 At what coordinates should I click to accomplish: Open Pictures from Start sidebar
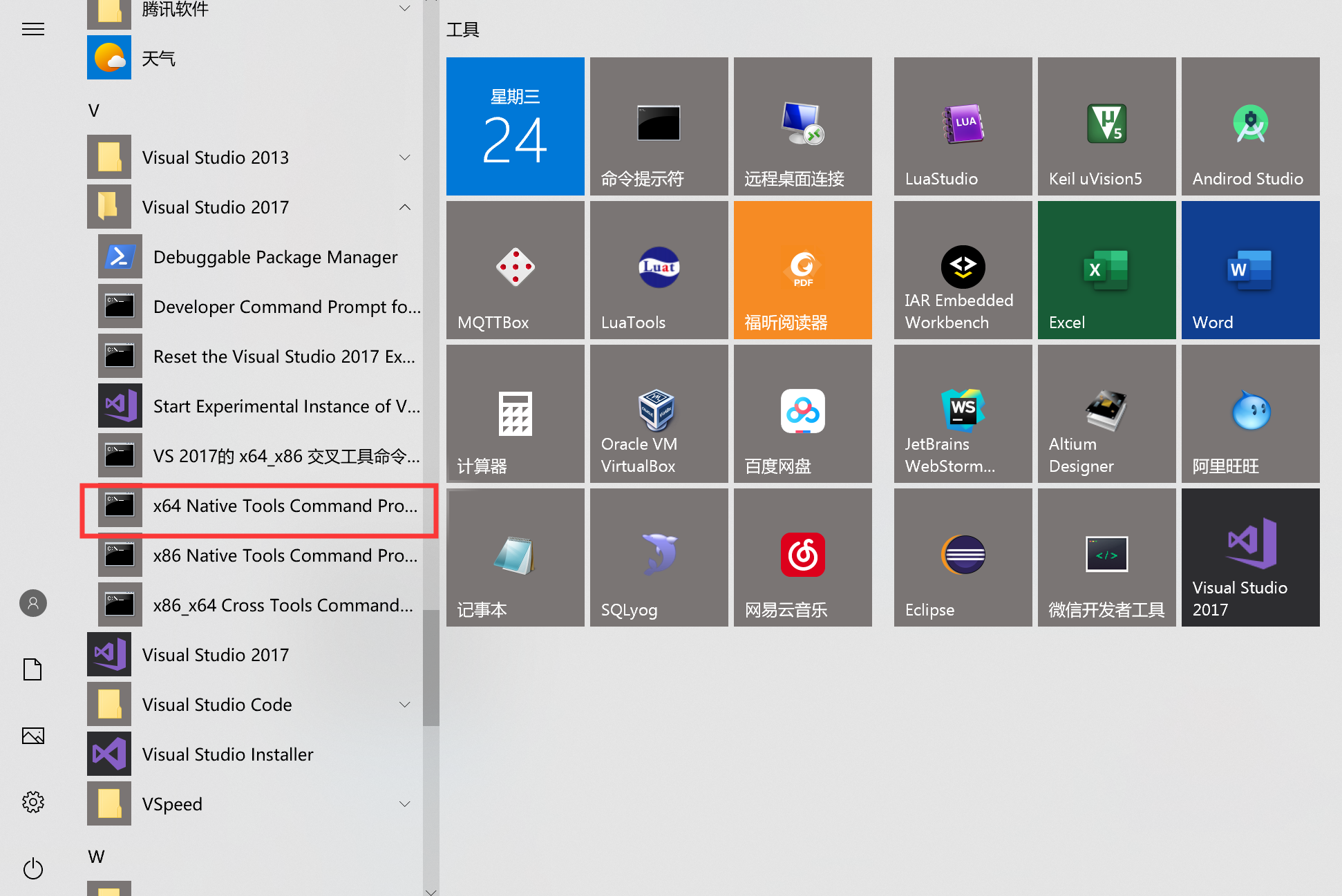tap(33, 736)
